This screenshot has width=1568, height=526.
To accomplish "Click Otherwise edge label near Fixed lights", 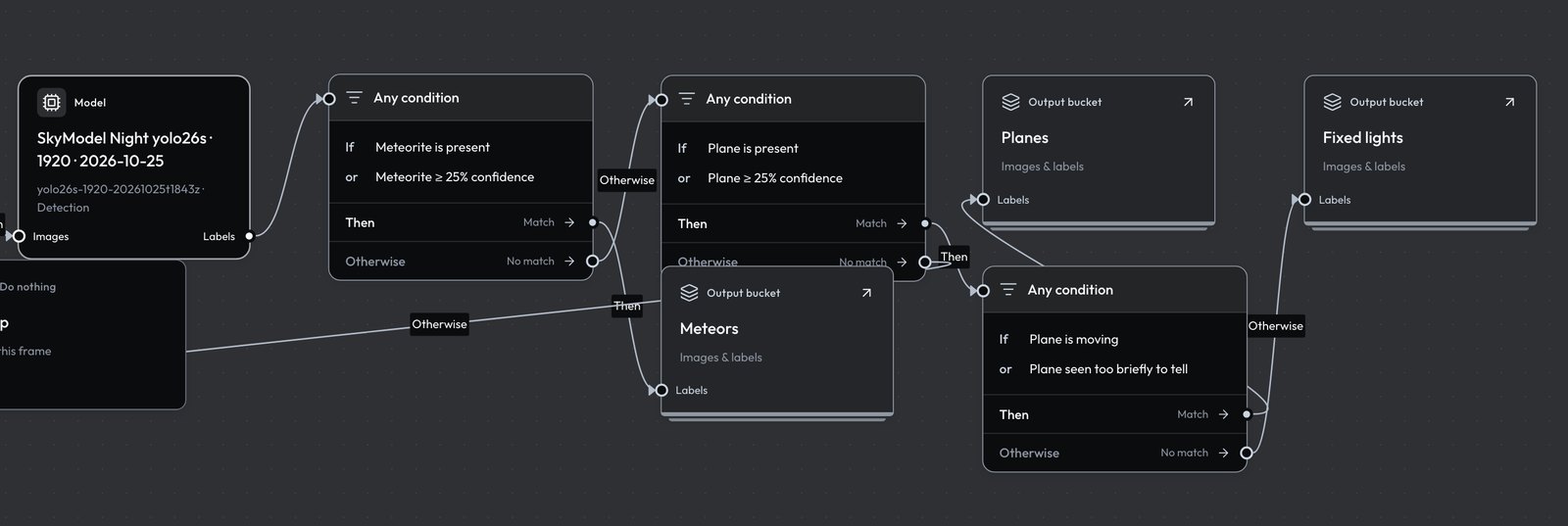I will click(x=1275, y=326).
